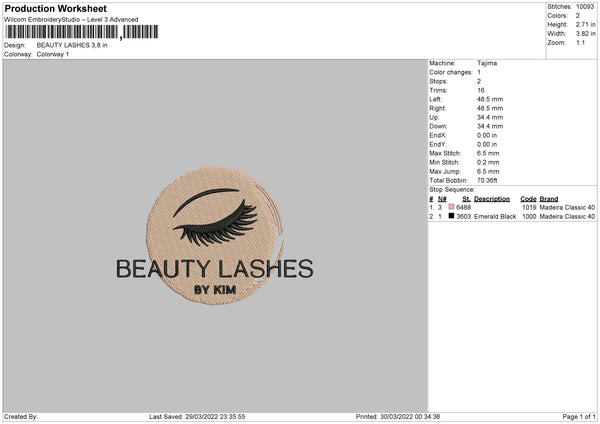Click the Max Stitch value 6.5 mm

(x=488, y=153)
